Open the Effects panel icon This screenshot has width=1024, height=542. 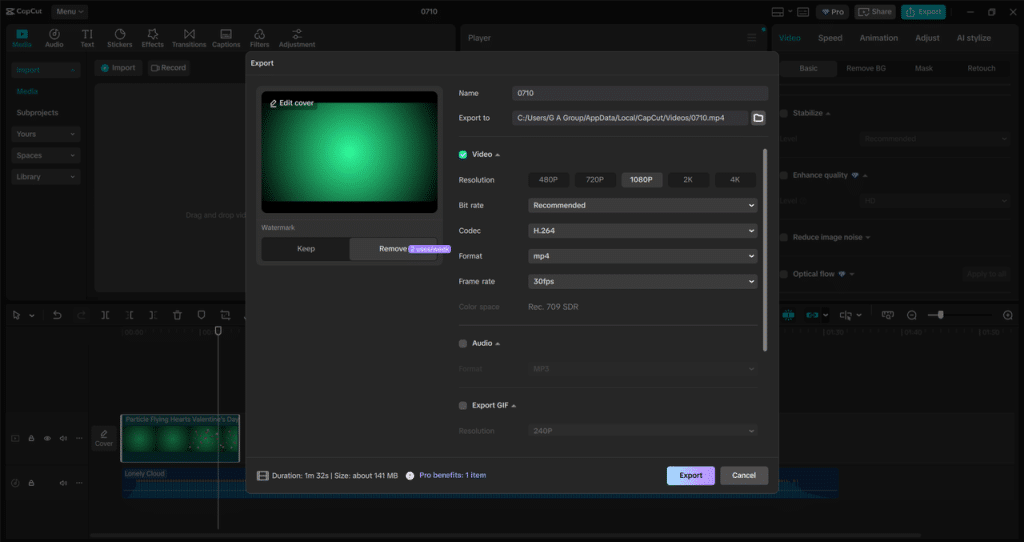click(152, 38)
